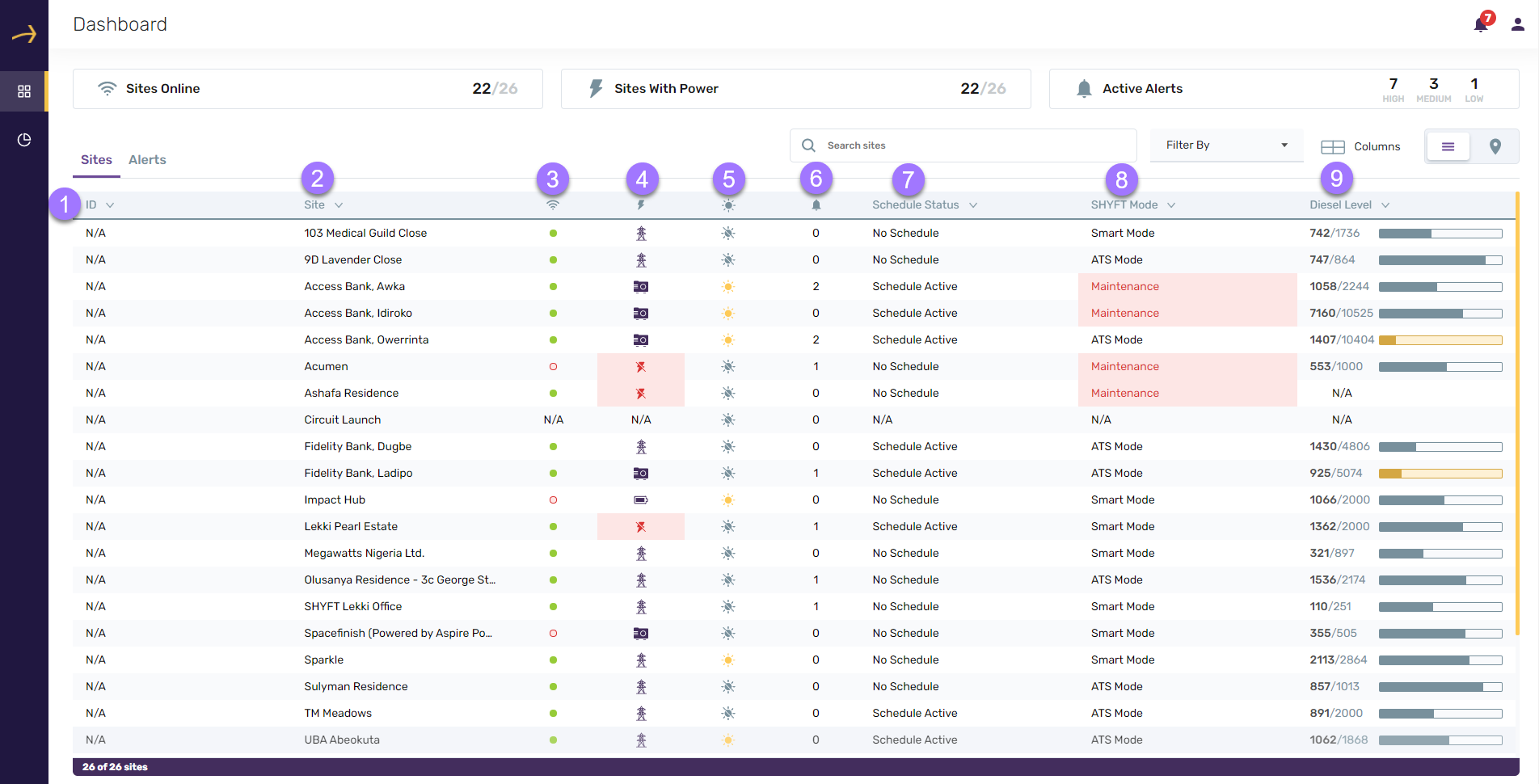Click battery icon in Impact Hub row

tap(641, 500)
